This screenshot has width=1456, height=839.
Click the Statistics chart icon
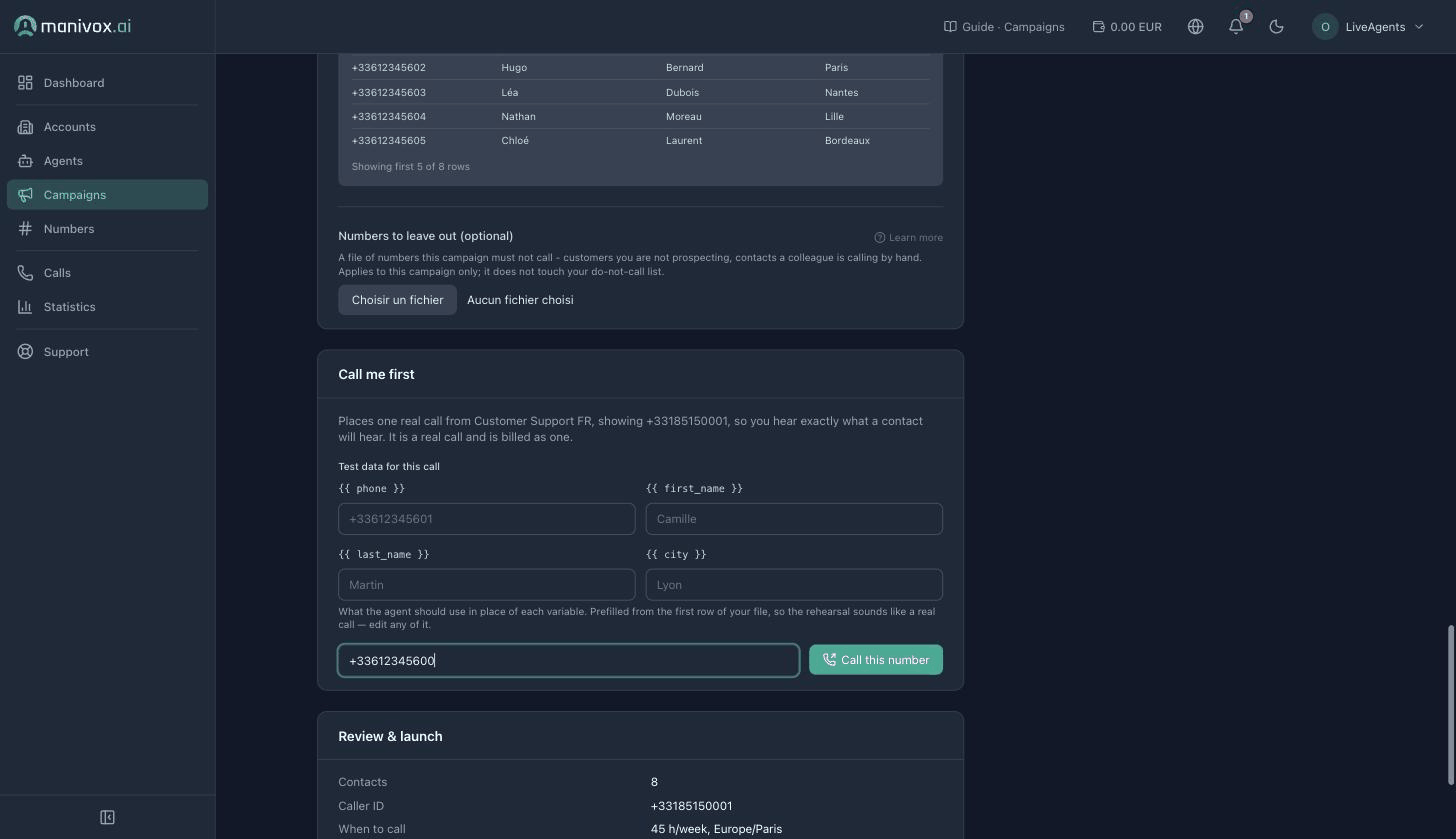pyautogui.click(x=25, y=307)
